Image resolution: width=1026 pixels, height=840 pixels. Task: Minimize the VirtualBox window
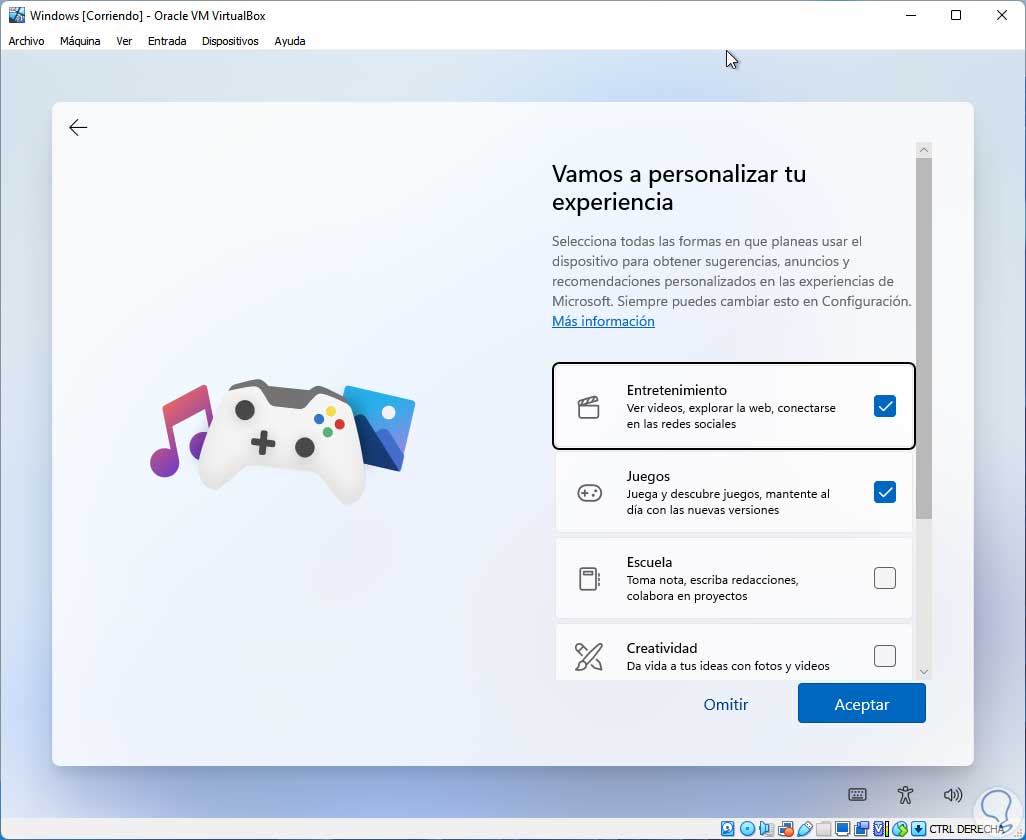(x=910, y=15)
